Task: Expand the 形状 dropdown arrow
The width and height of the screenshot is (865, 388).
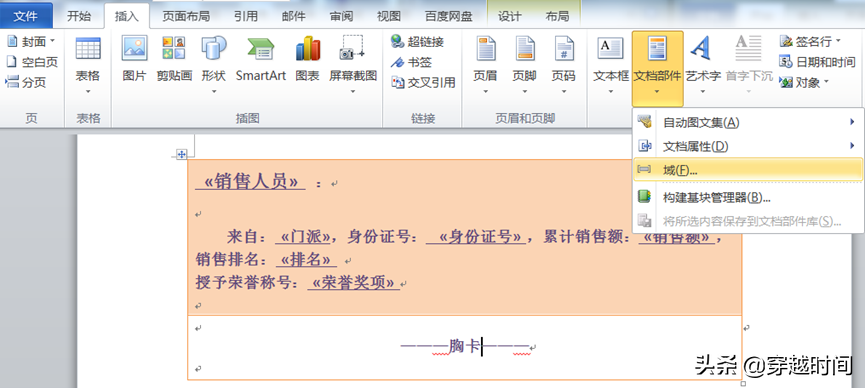Action: [213, 92]
